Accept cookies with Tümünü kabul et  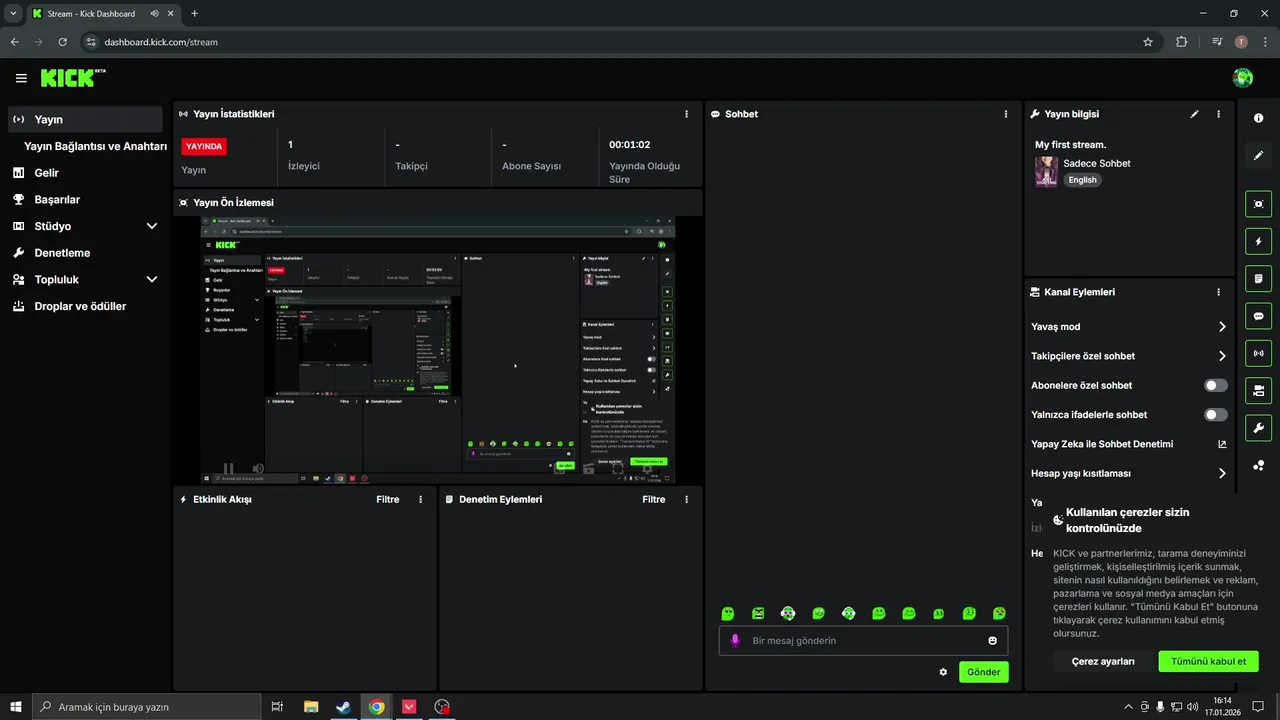pos(1208,661)
